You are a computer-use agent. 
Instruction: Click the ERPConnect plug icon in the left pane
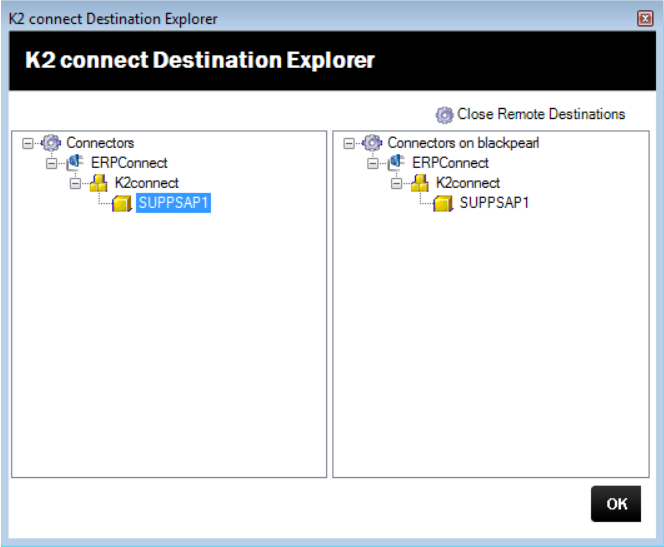[75, 163]
